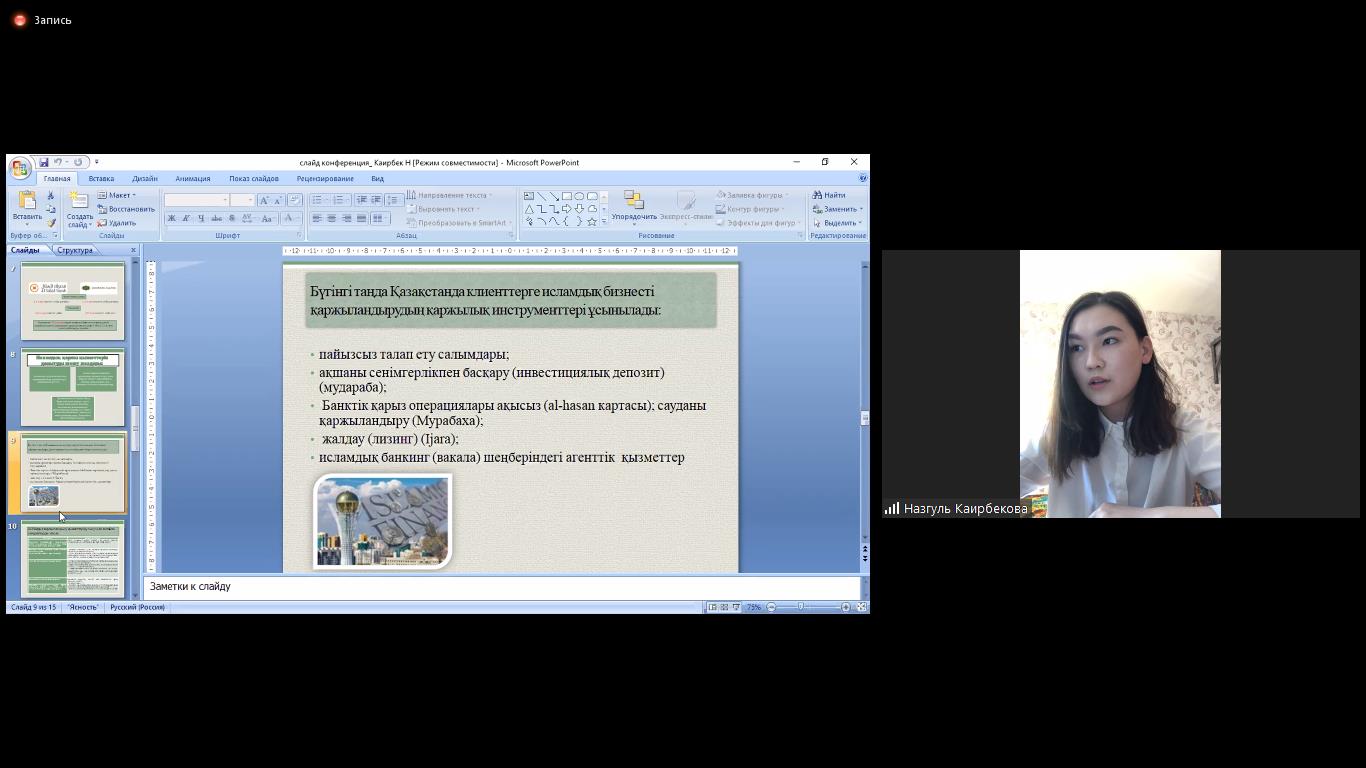Viewport: 1366px width, 768px height.
Task: Switch to the Структура pane tab
Action: (x=75, y=250)
